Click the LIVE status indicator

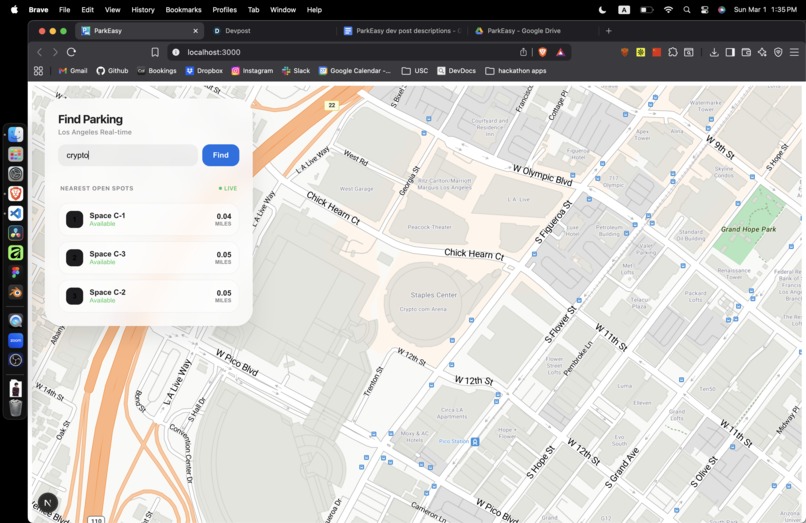tap(228, 188)
